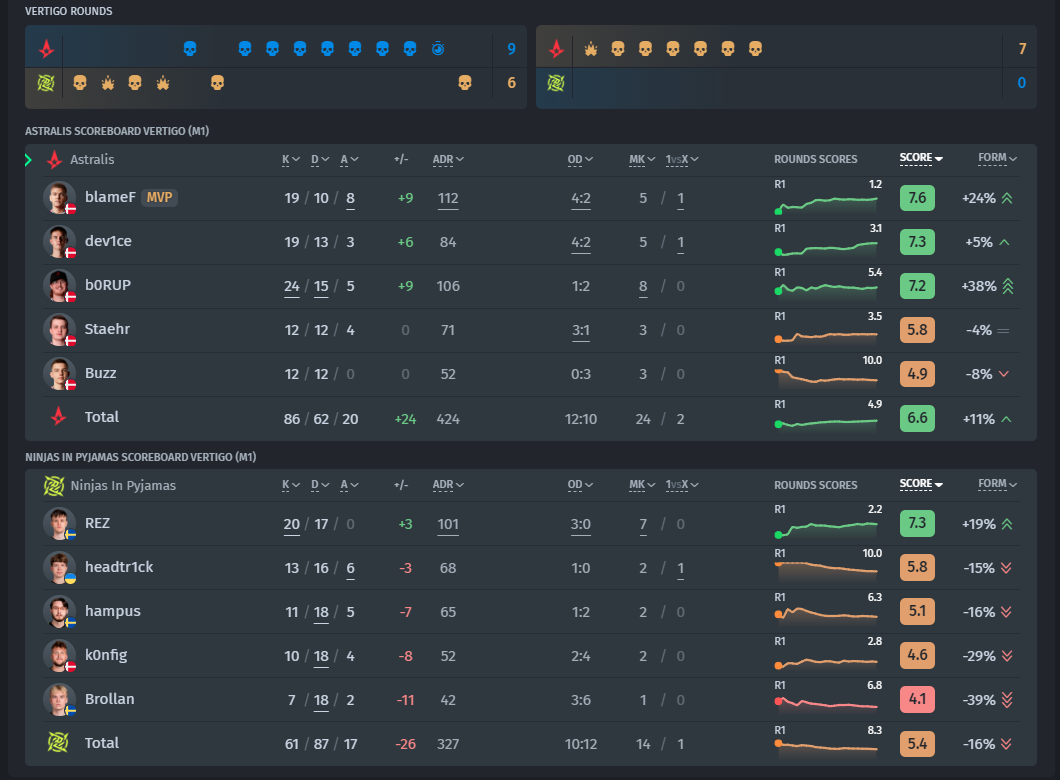Viewport: 1060px width, 780px height.
Task: Click the Ninjas In Pyjamas logo in the scoreboard header
Action: (x=53, y=485)
